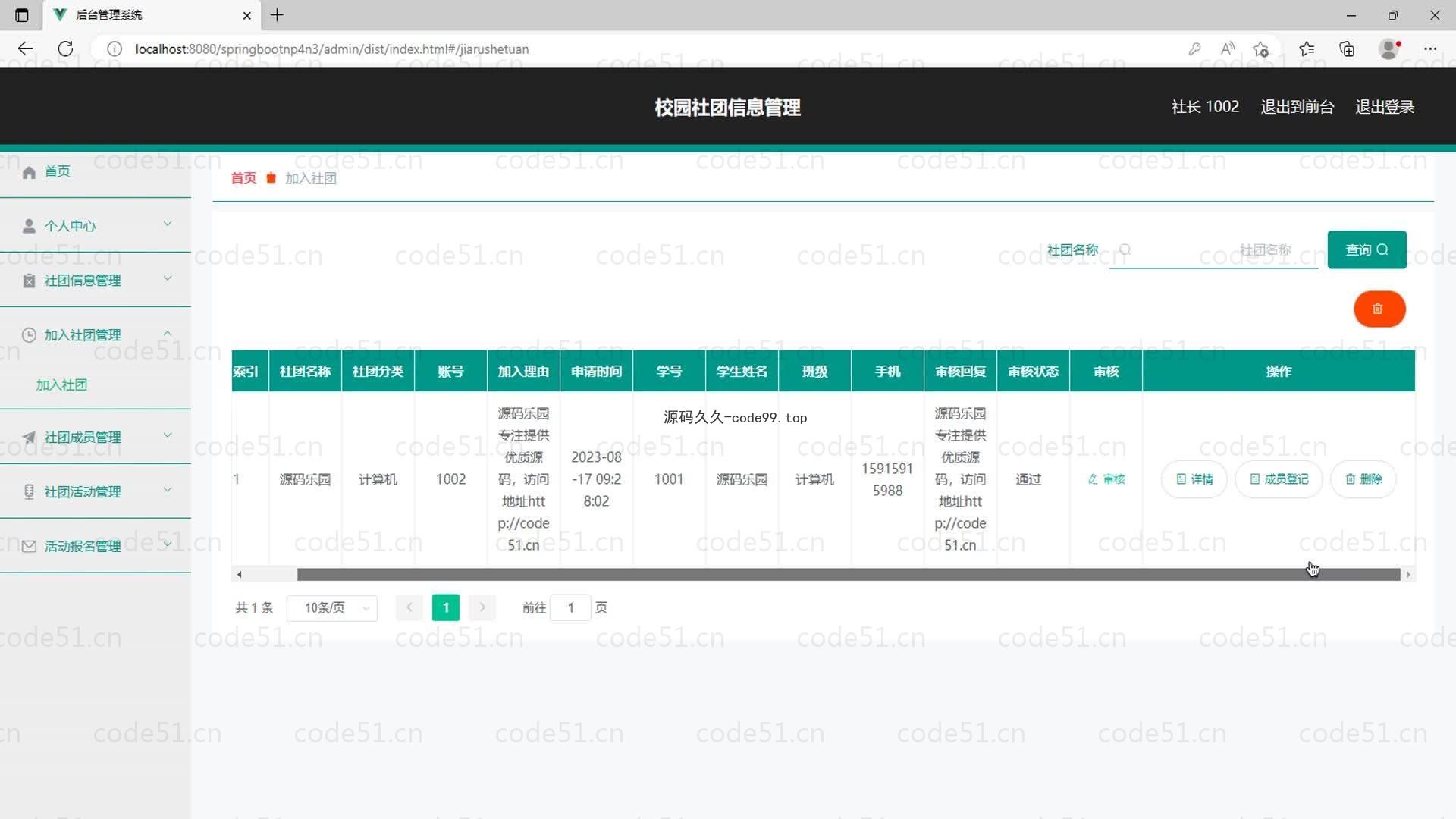Expand the 个人中心 menu chevron
Screen dimensions: 1456x819
(168, 224)
